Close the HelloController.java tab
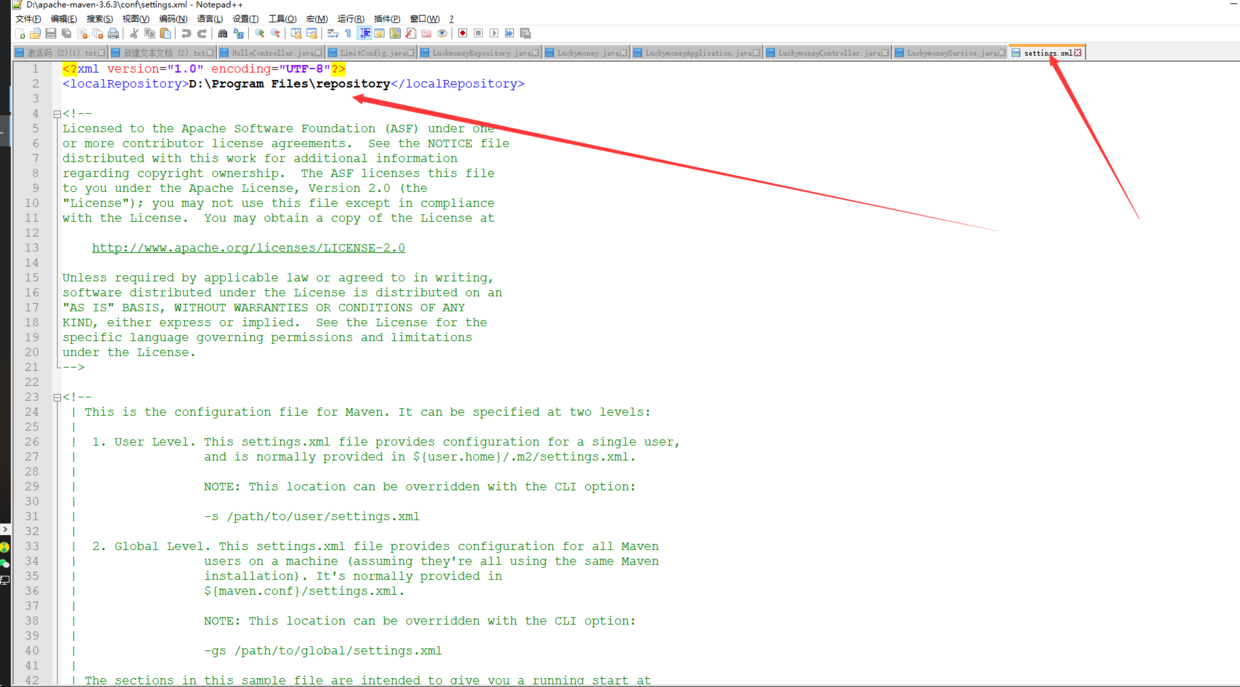1240x687 pixels. 319,53
